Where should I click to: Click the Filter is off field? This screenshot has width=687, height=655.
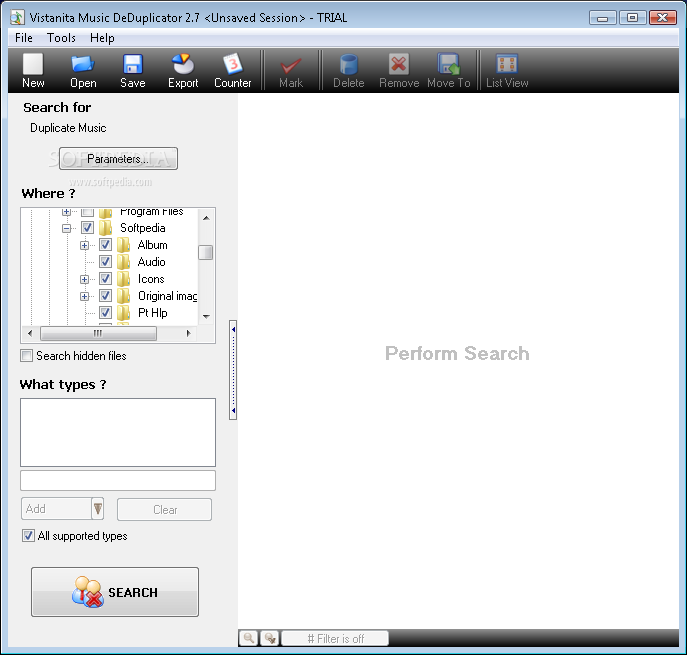tap(335, 638)
